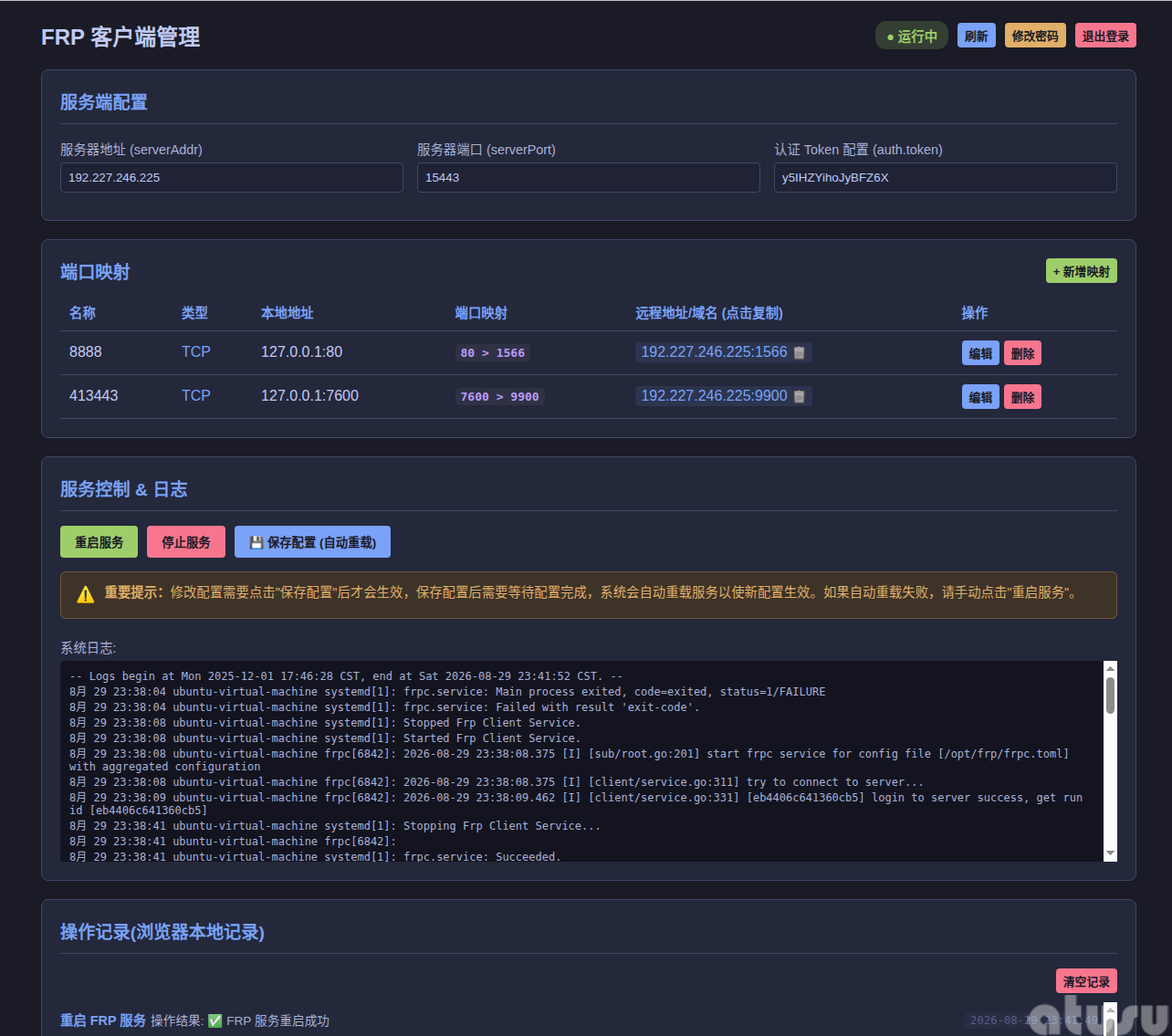Focus the 服务器地址 serverAddr input field
The image size is (1172, 1036).
pos(232,178)
